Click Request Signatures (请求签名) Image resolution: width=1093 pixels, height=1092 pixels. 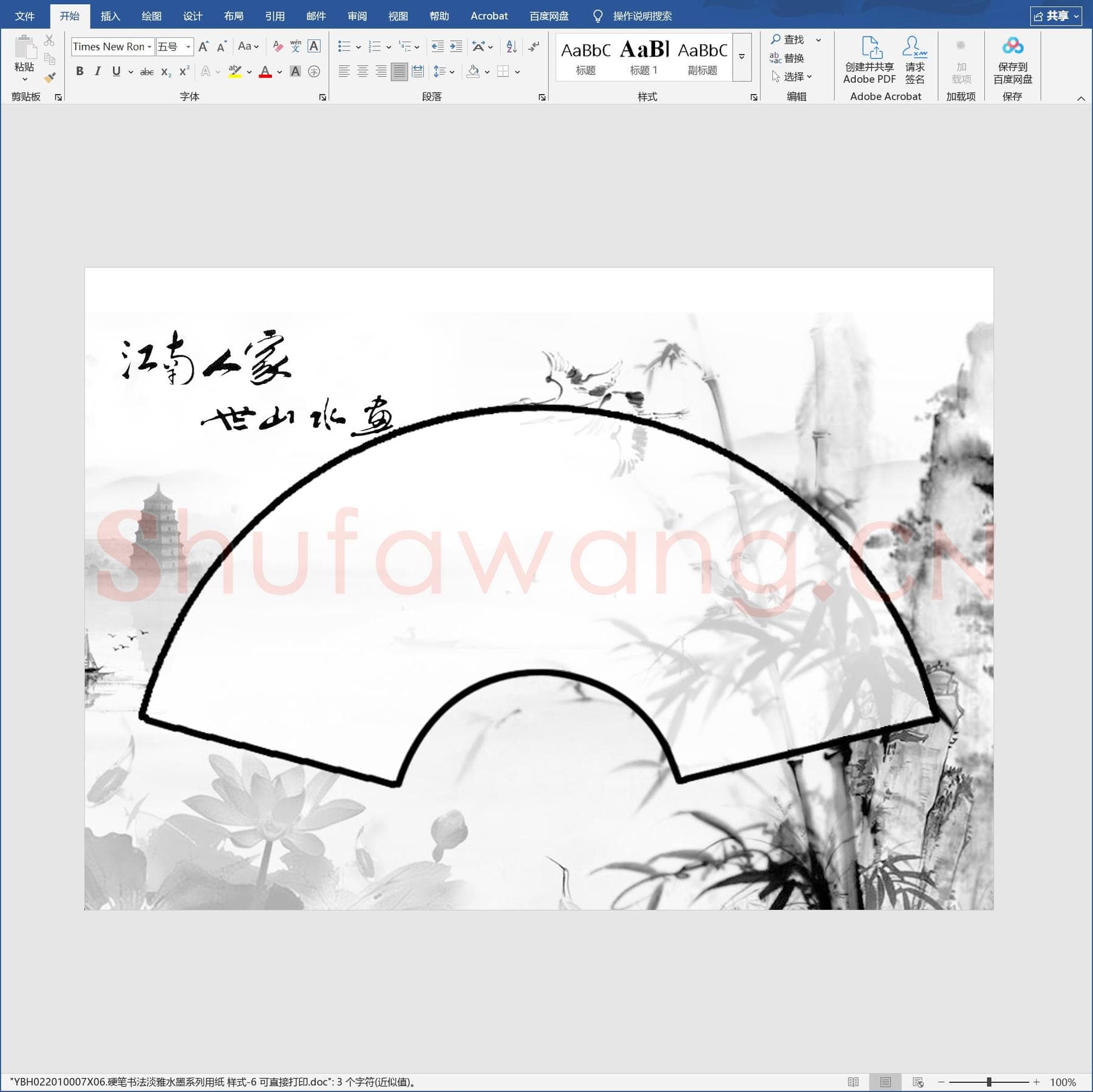[914, 60]
